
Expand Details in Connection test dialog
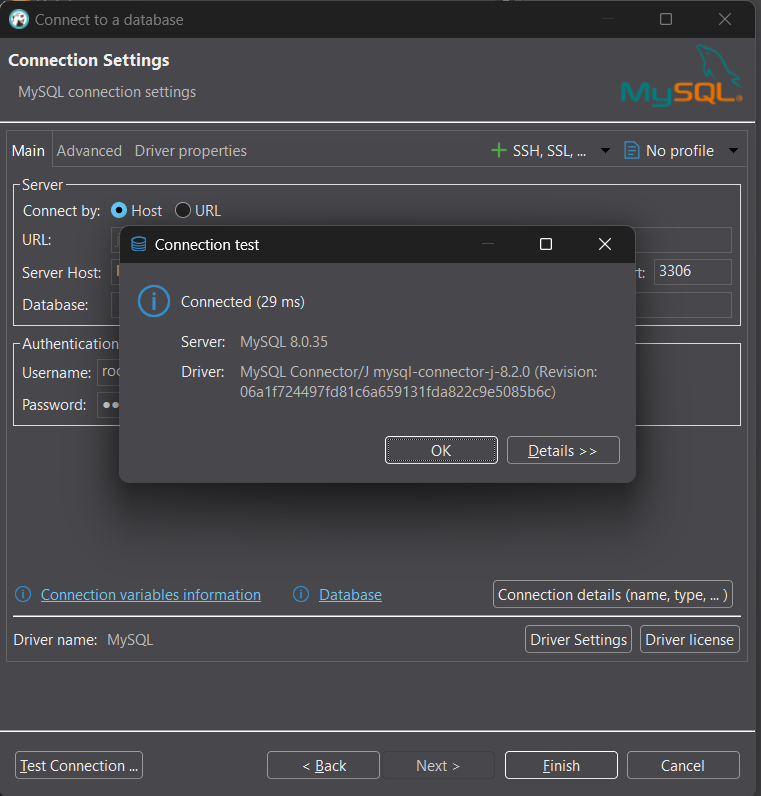tap(563, 450)
